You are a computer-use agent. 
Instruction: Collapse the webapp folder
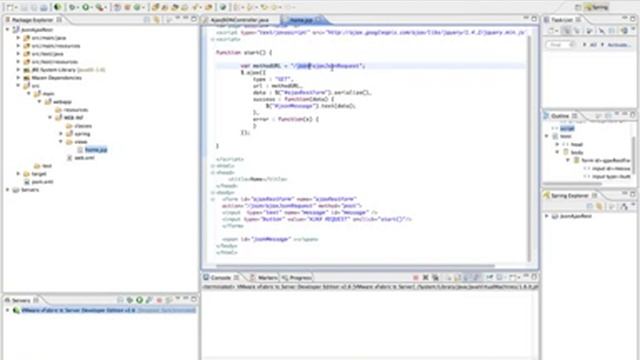pyautogui.click(x=40, y=102)
